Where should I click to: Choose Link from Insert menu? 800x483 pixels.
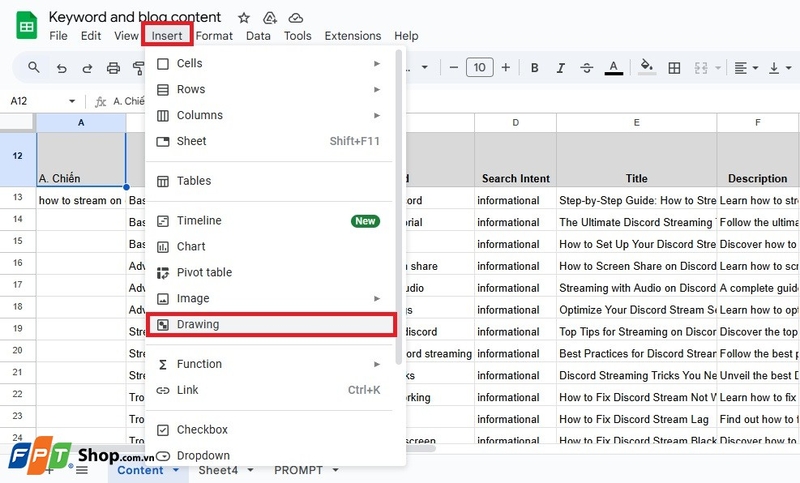coord(269,390)
